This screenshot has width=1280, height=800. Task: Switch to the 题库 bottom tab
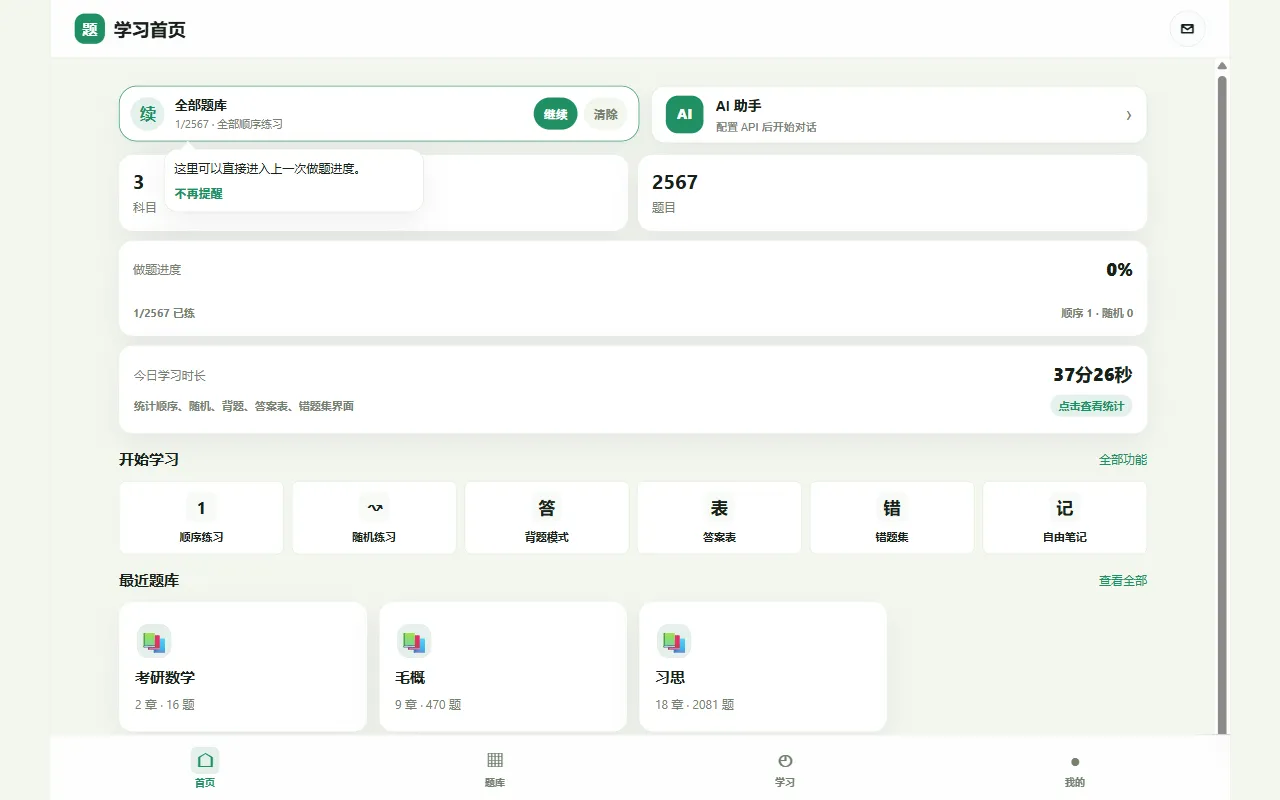click(x=495, y=770)
